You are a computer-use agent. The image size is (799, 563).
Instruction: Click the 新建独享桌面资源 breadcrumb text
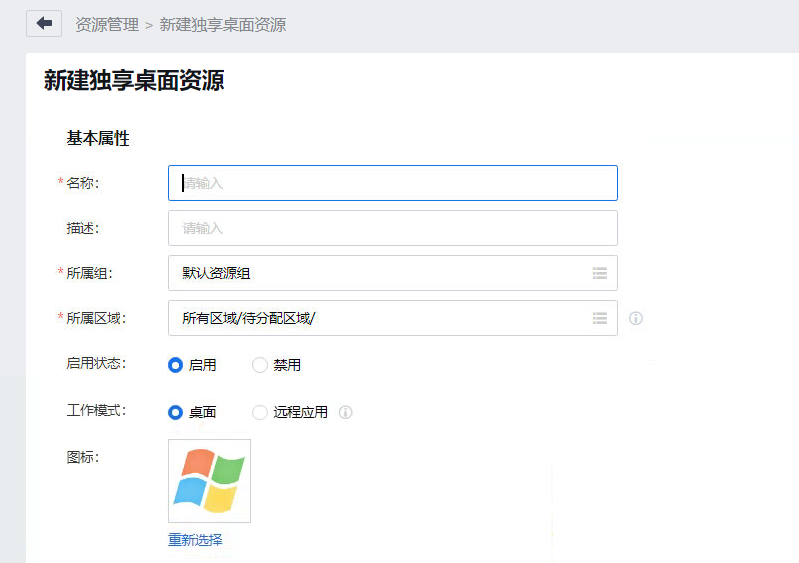click(x=222, y=25)
